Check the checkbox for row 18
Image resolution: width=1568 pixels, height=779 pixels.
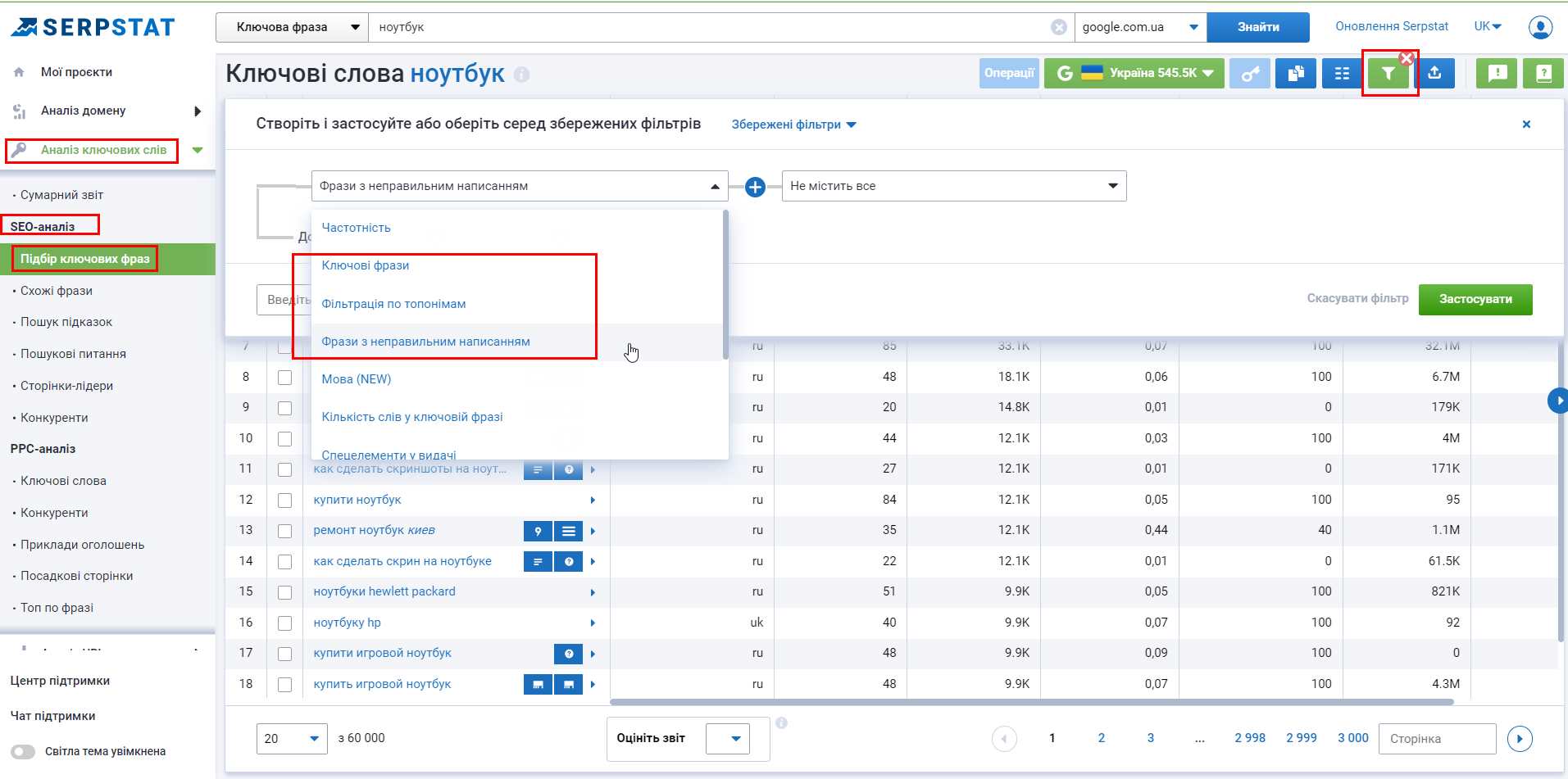(x=284, y=685)
